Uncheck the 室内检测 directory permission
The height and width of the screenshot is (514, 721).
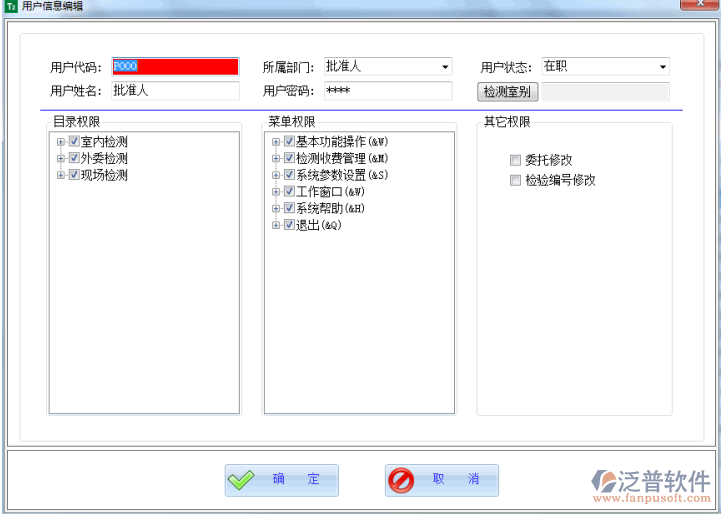(x=74, y=142)
